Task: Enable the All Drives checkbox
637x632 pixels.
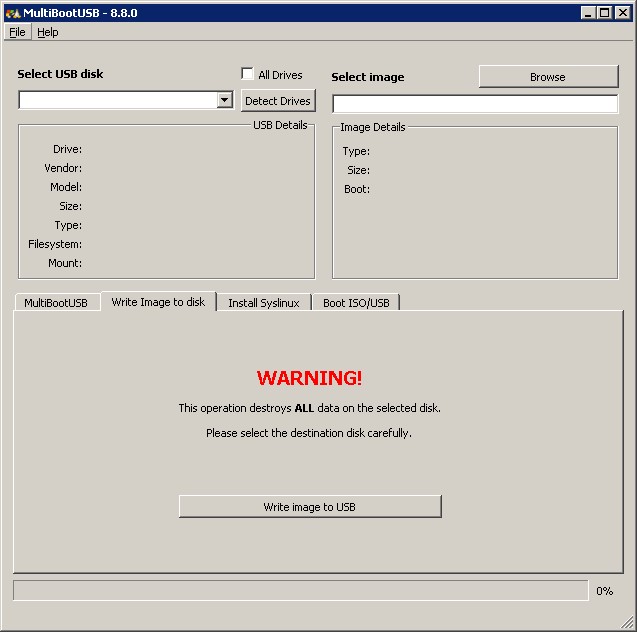Action: click(247, 74)
